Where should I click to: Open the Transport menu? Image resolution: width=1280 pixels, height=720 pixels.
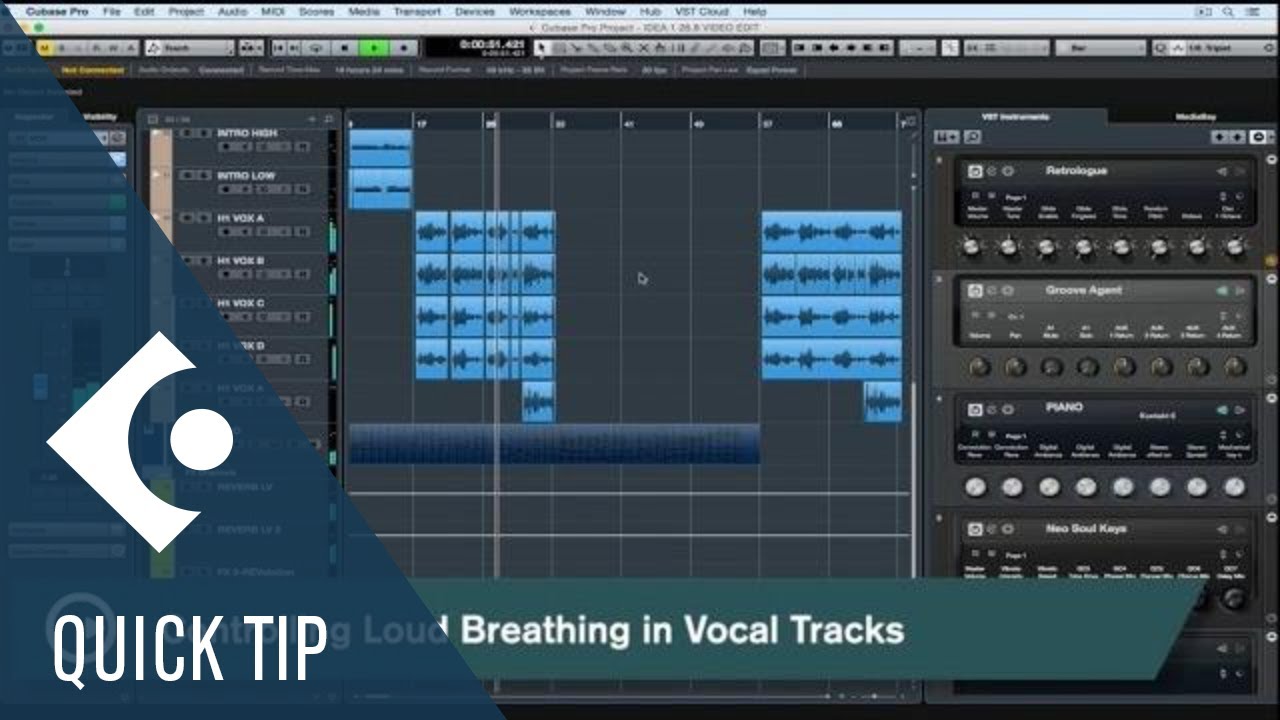tap(417, 11)
